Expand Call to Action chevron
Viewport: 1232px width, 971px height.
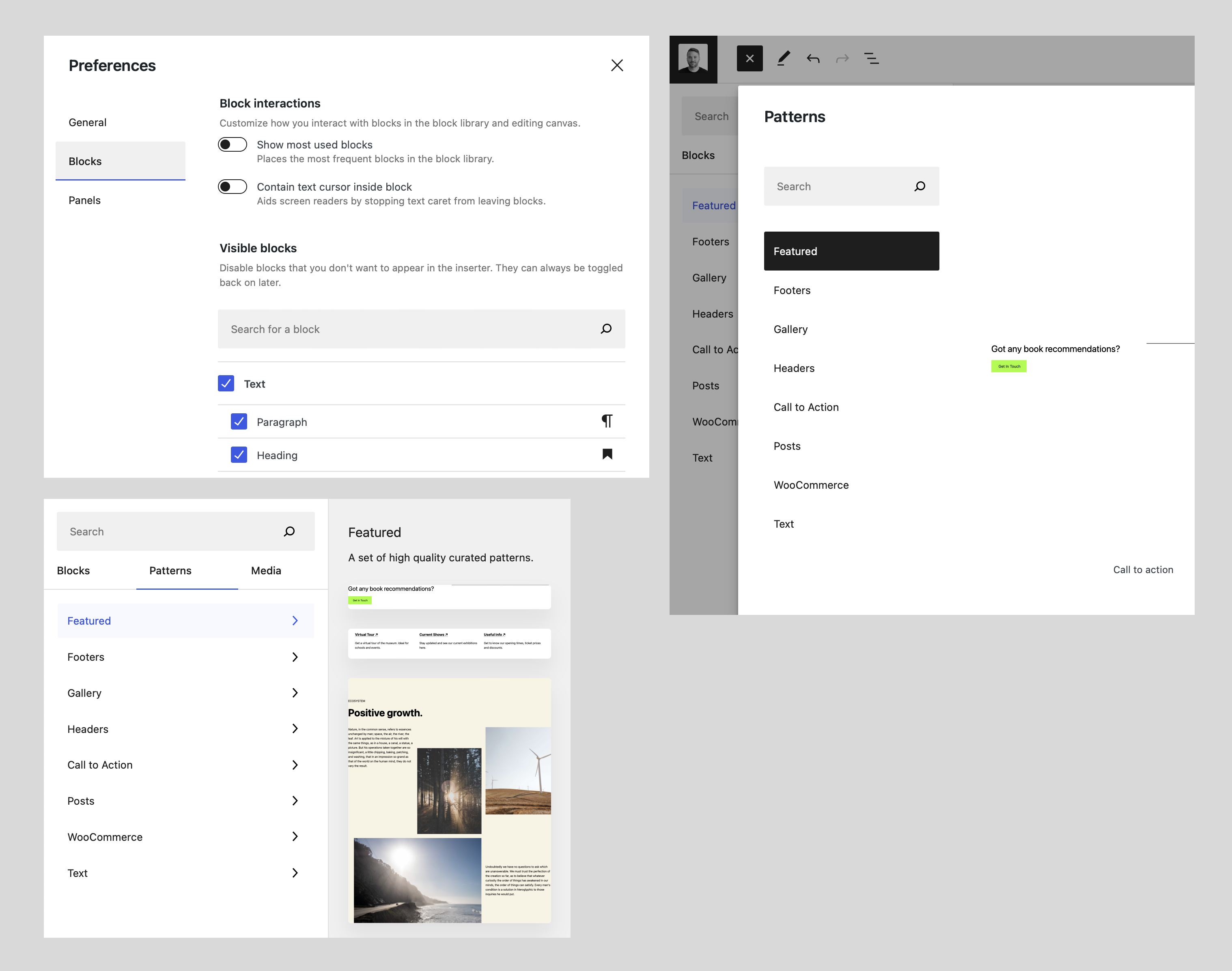295,765
